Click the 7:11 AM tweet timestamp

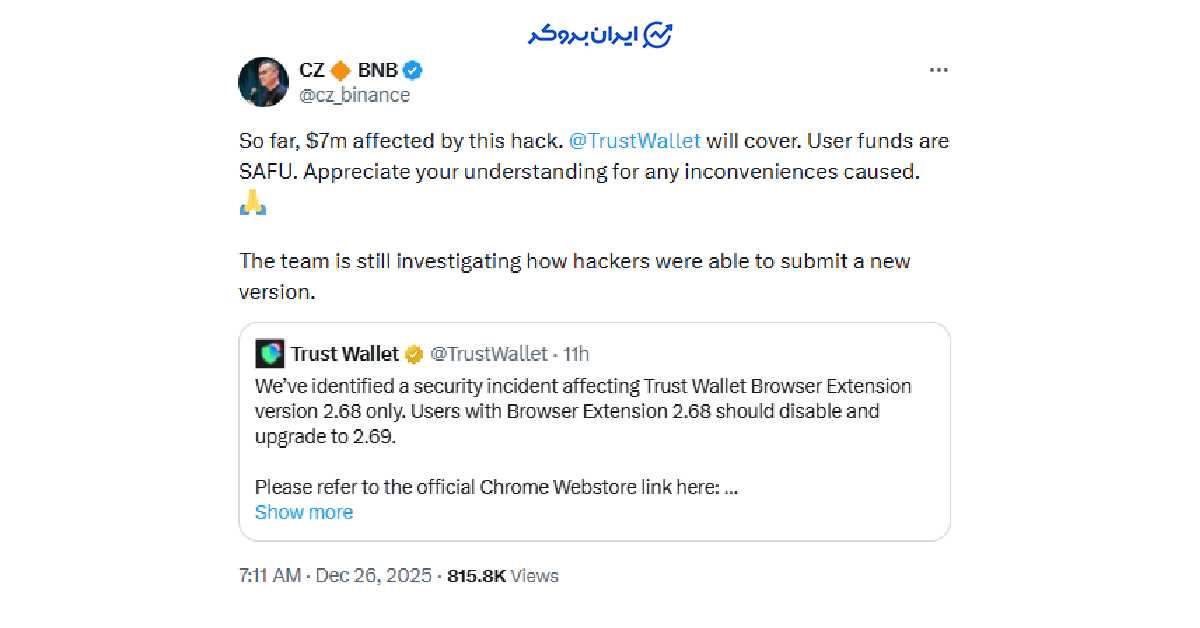269,576
